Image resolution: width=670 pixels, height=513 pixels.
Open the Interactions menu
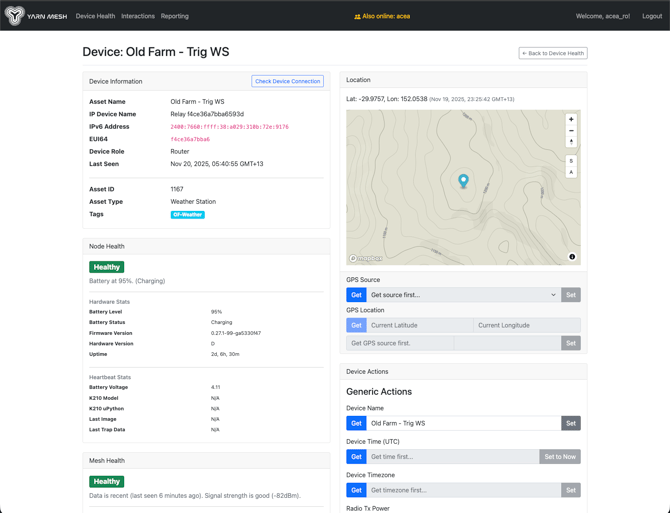138,16
